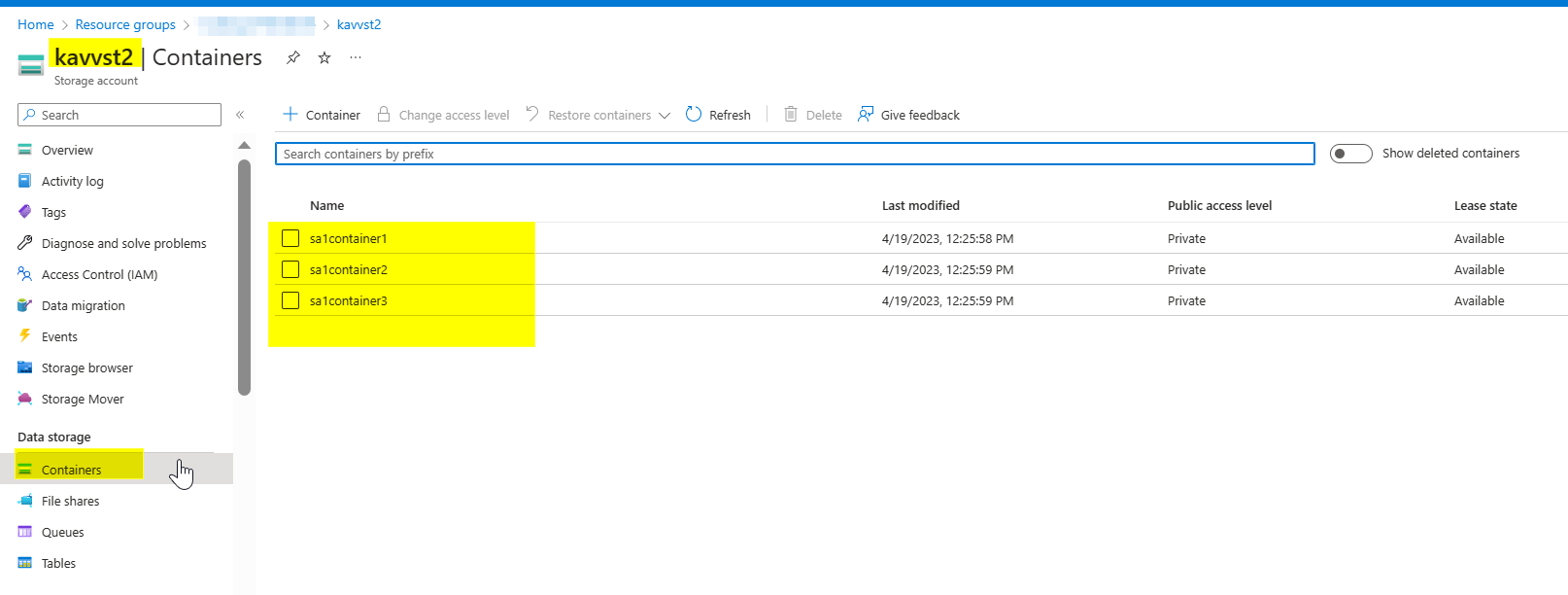Open the sa1container3 container link
Viewport: 1568px width, 595px height.
[x=349, y=300]
